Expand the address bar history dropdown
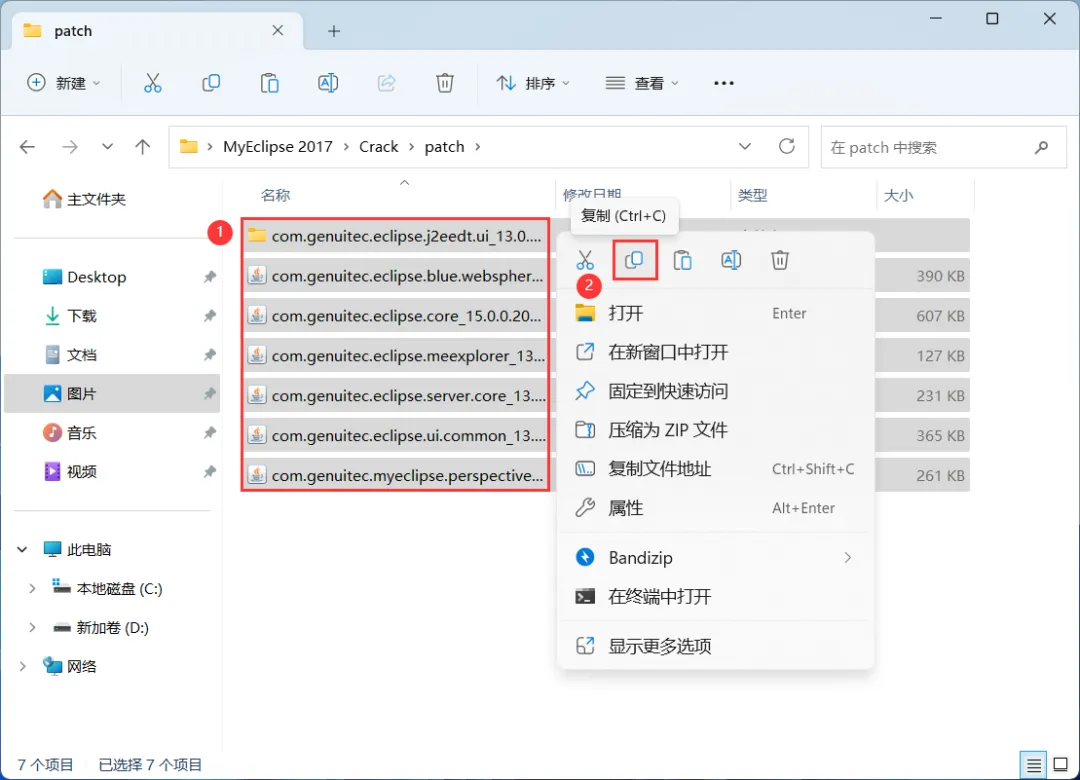This screenshot has width=1080, height=780. tap(745, 147)
